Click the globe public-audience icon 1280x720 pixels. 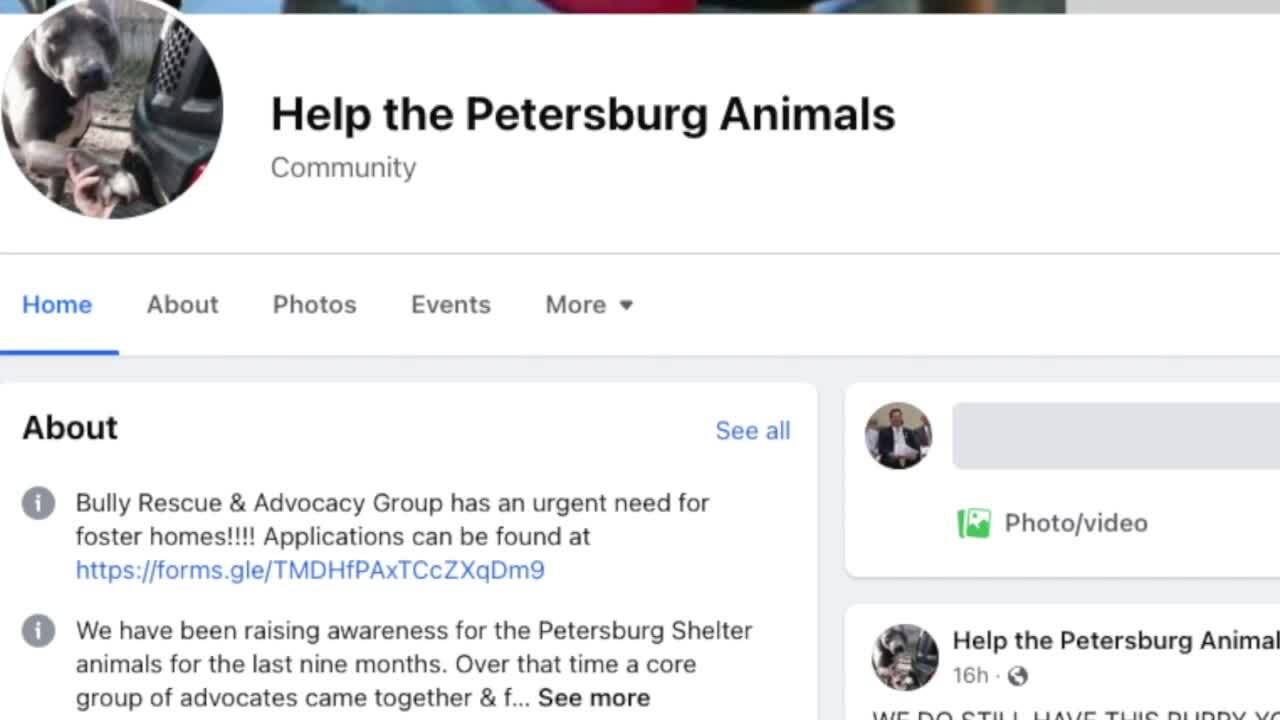coord(1018,676)
